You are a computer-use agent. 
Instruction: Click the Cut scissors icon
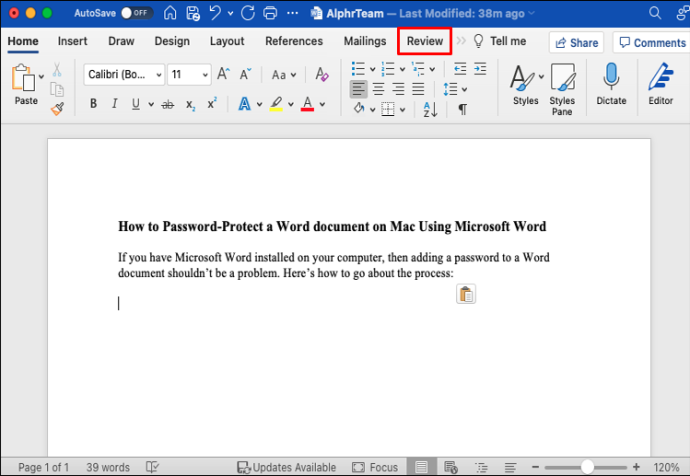point(57,70)
